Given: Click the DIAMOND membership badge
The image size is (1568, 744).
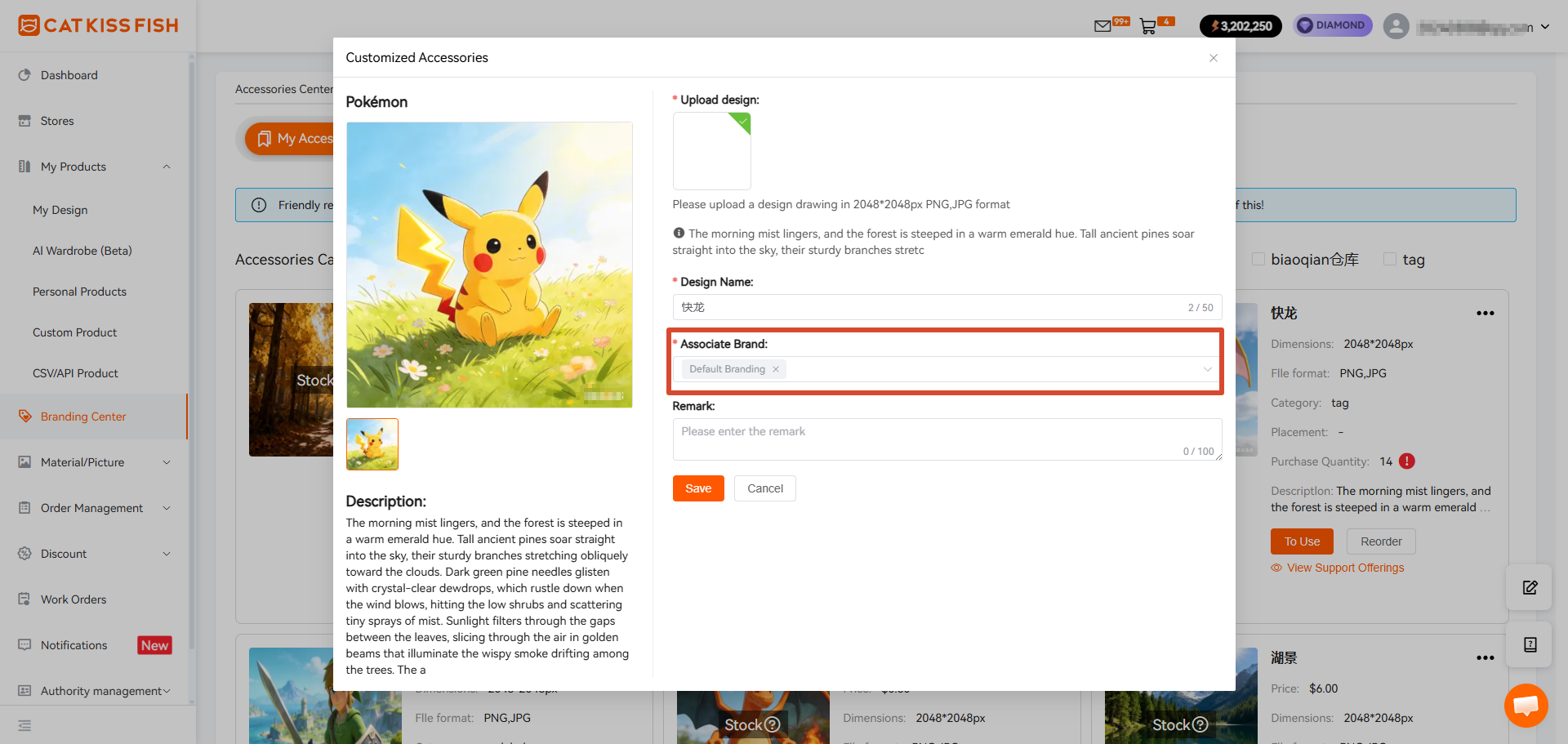Looking at the screenshot, I should pos(1333,25).
